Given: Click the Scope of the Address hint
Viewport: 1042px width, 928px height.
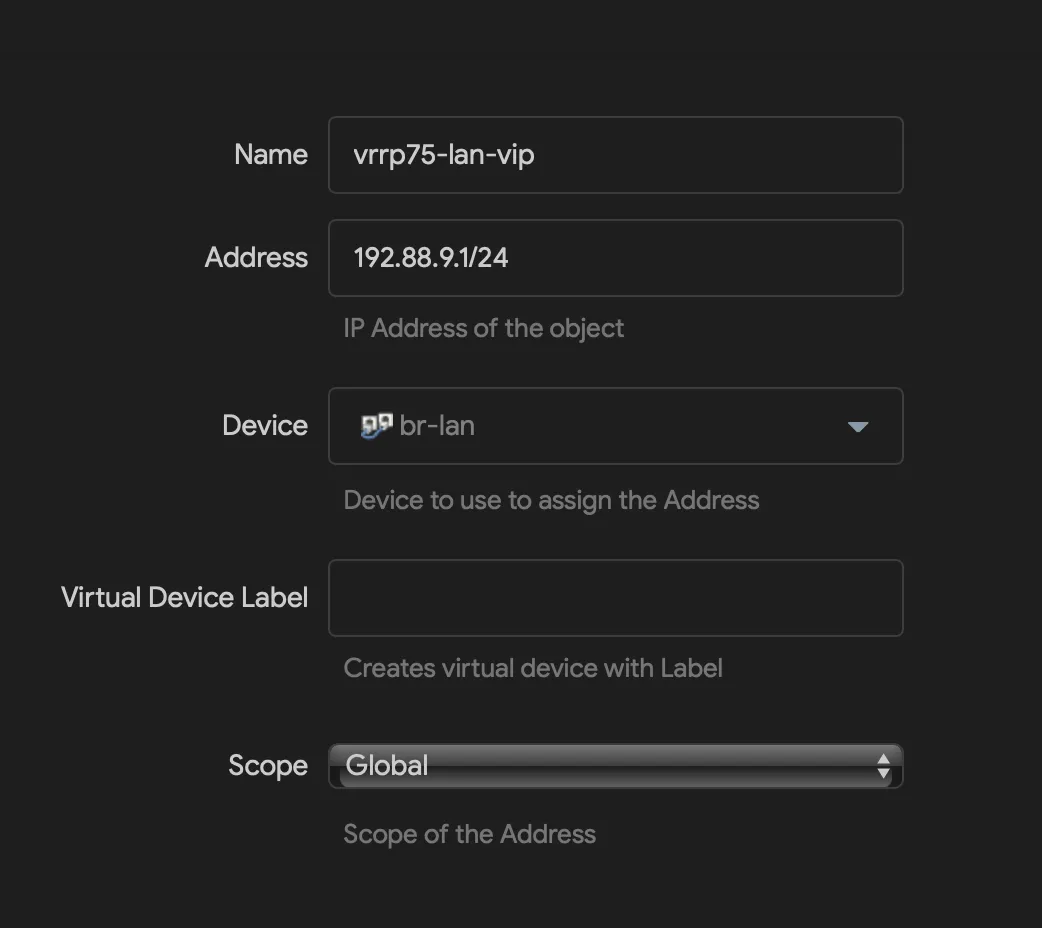Looking at the screenshot, I should 470,834.
